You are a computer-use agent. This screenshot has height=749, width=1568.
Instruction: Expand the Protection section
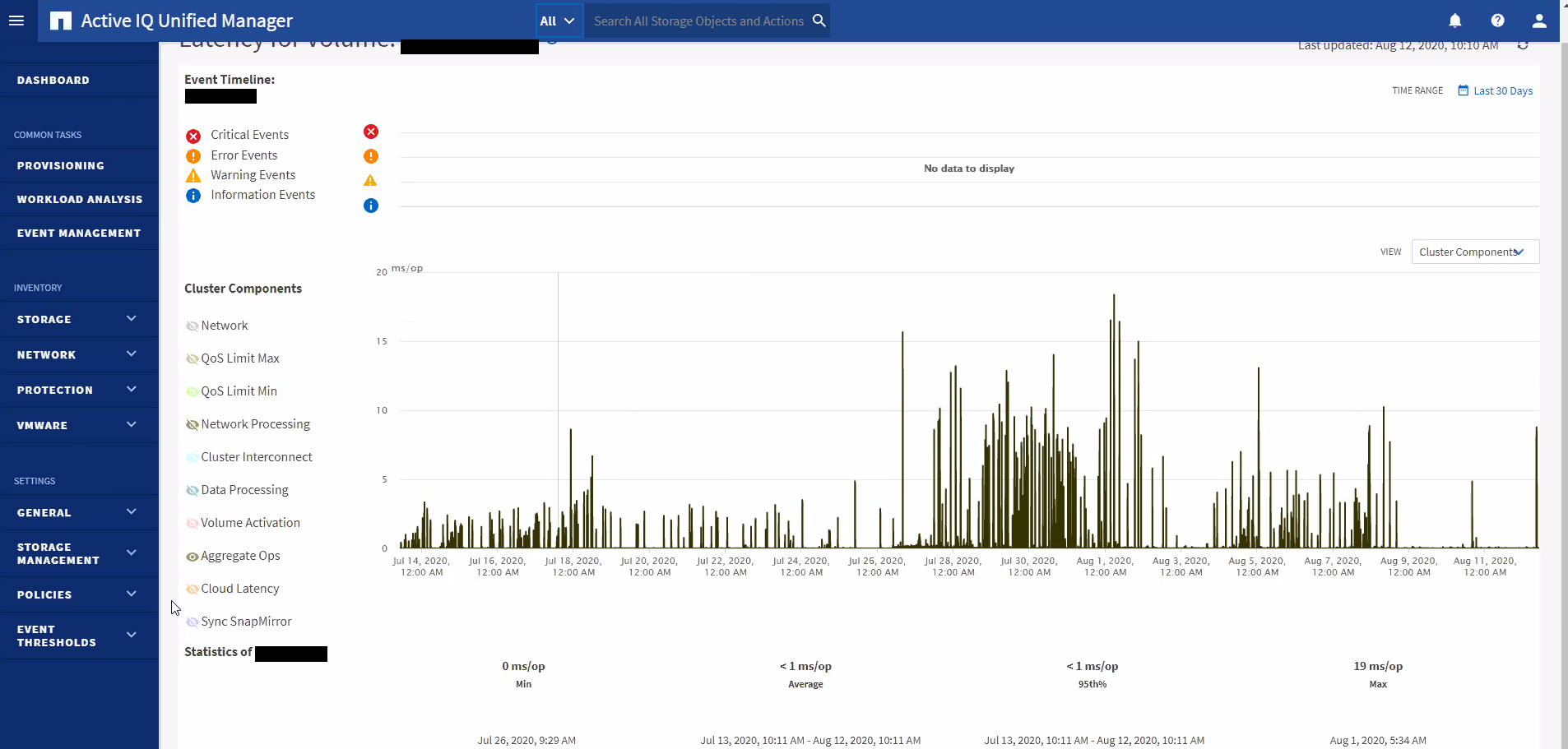click(x=79, y=390)
